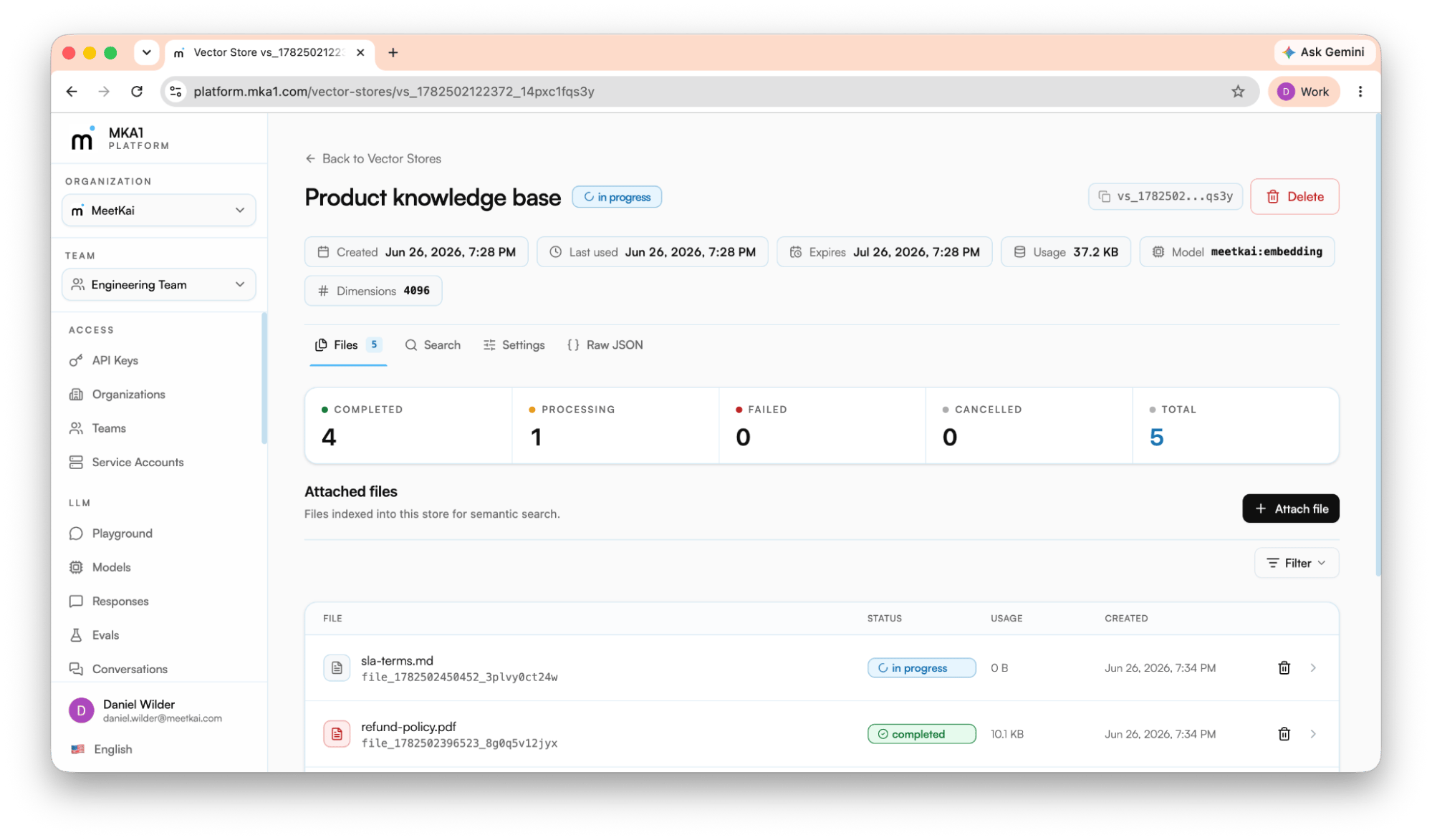Copy the vector store ID vs_1782502...qs3y
The image size is (1432, 840).
click(x=1166, y=196)
